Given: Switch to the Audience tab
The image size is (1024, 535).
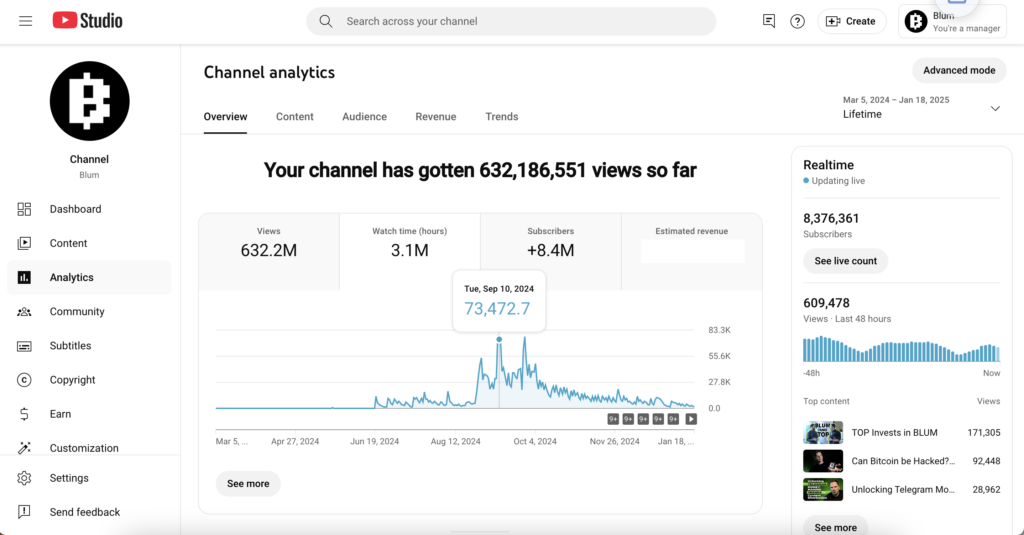Looking at the screenshot, I should [x=364, y=117].
